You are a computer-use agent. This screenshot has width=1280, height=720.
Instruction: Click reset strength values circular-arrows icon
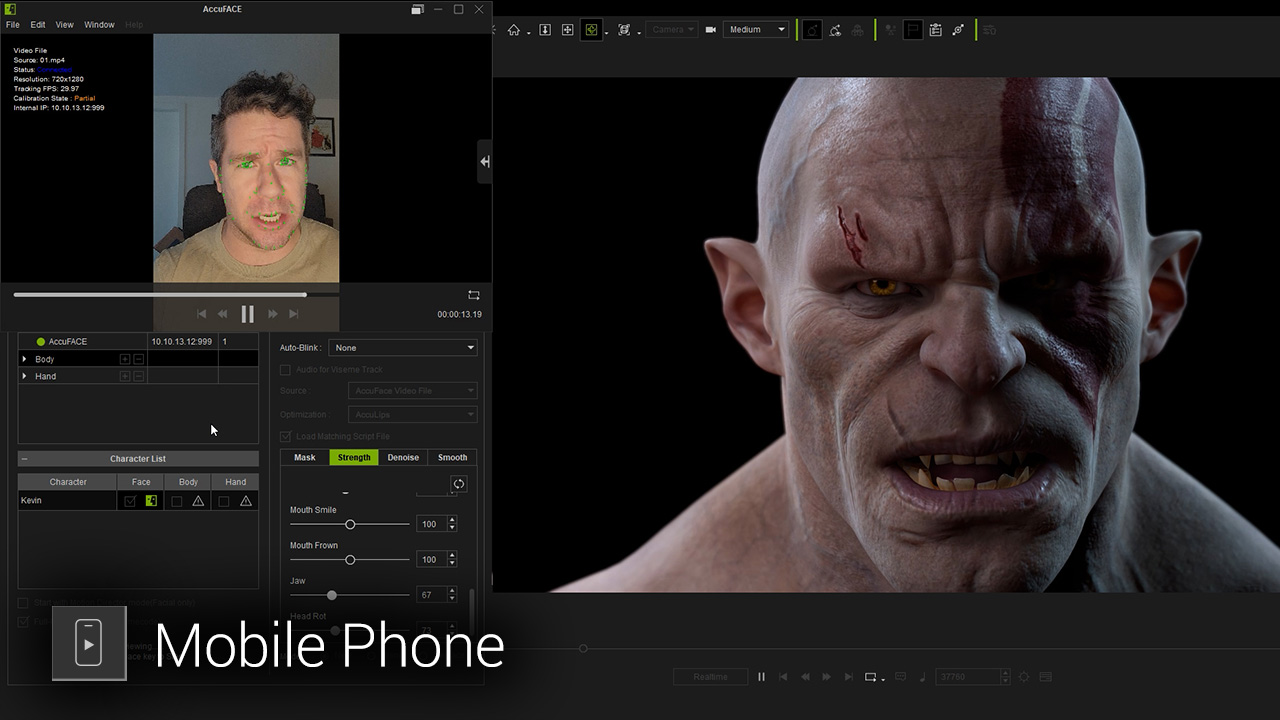[x=459, y=484]
